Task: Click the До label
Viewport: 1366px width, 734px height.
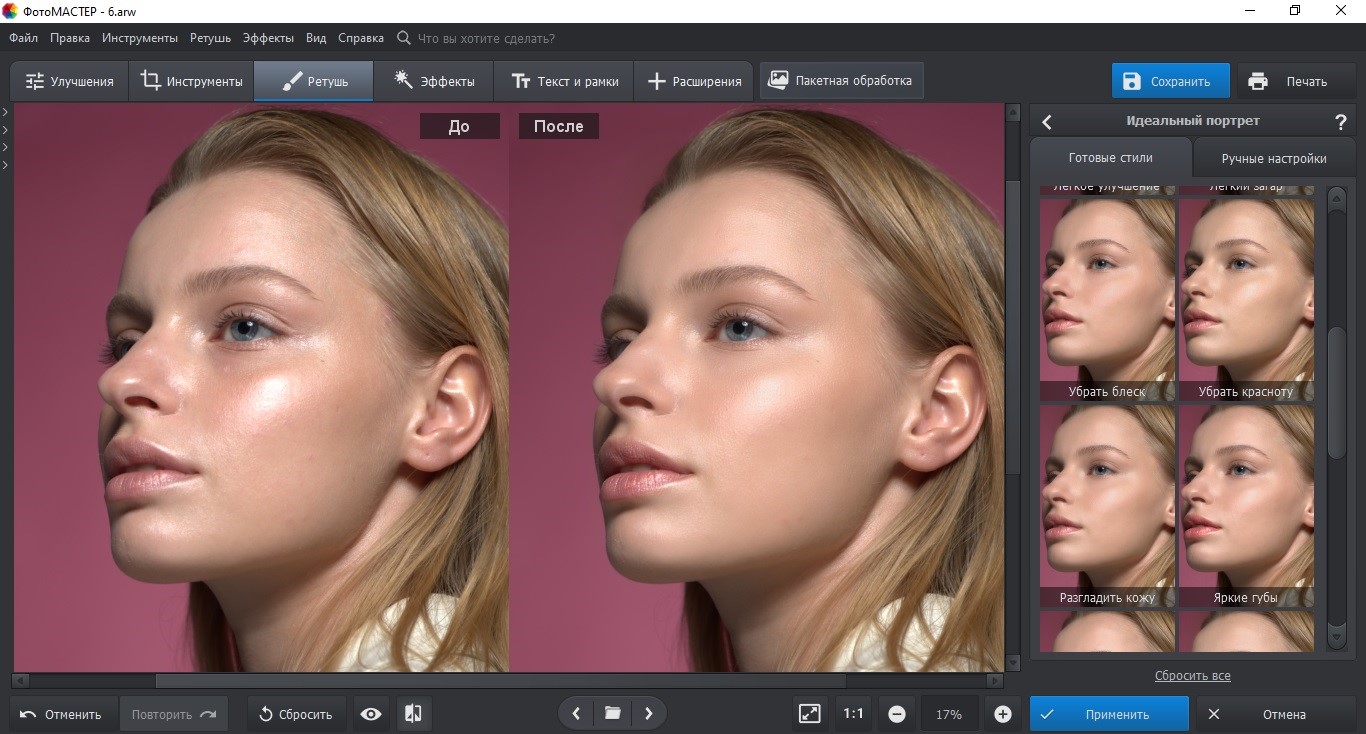Action: (x=459, y=126)
